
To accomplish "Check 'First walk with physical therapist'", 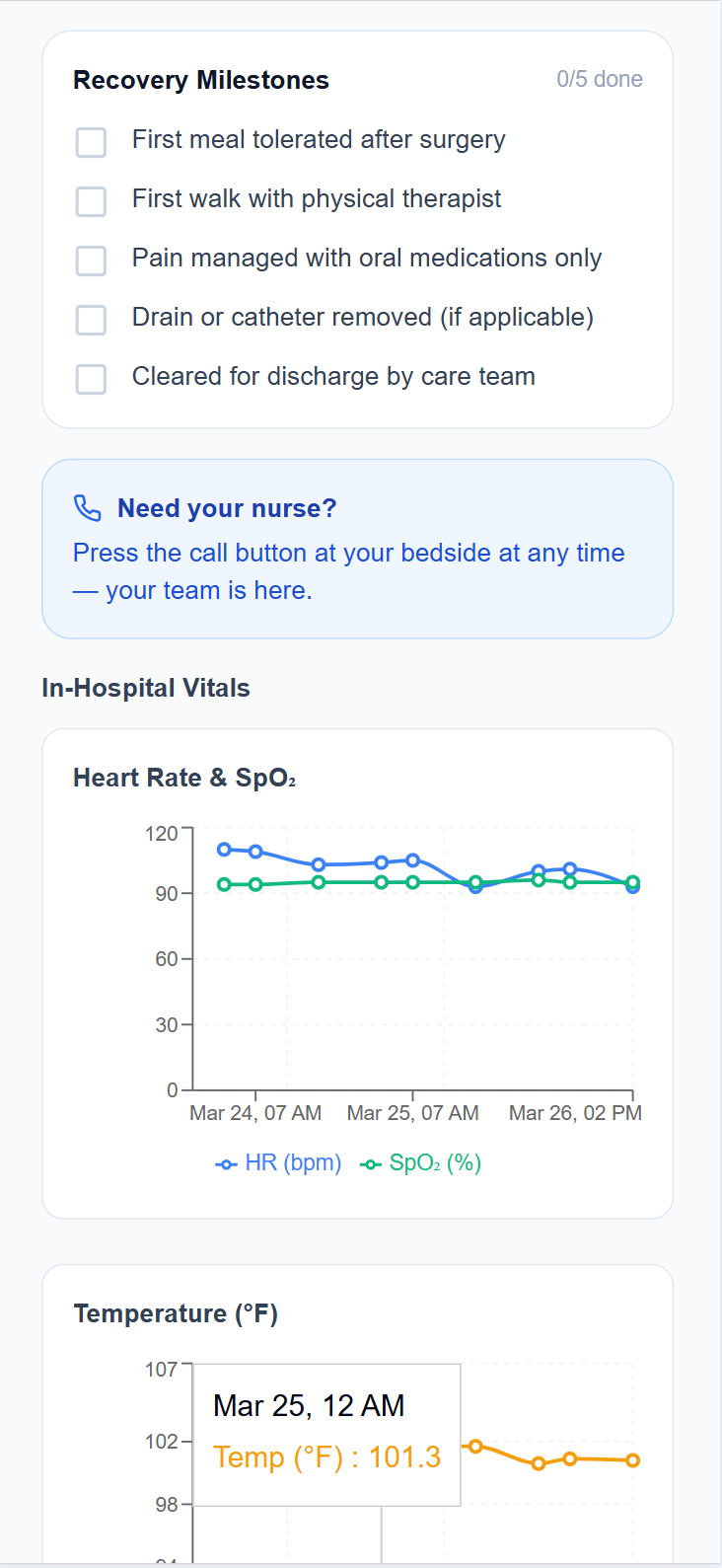I will pyautogui.click(x=91, y=201).
